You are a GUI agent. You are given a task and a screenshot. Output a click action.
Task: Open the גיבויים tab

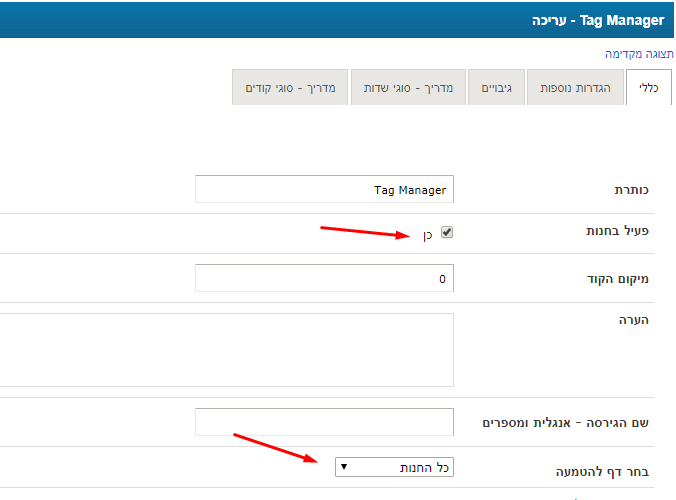tap(496, 88)
